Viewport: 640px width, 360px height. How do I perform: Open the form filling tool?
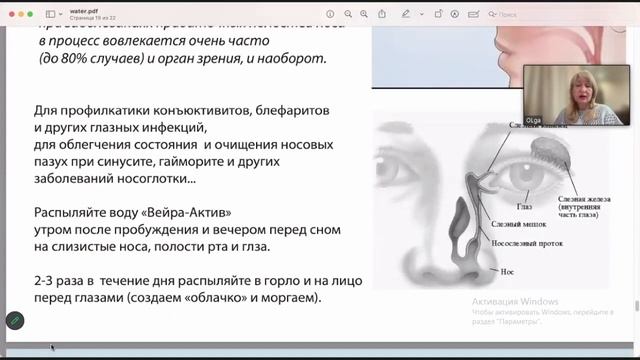coord(473,14)
